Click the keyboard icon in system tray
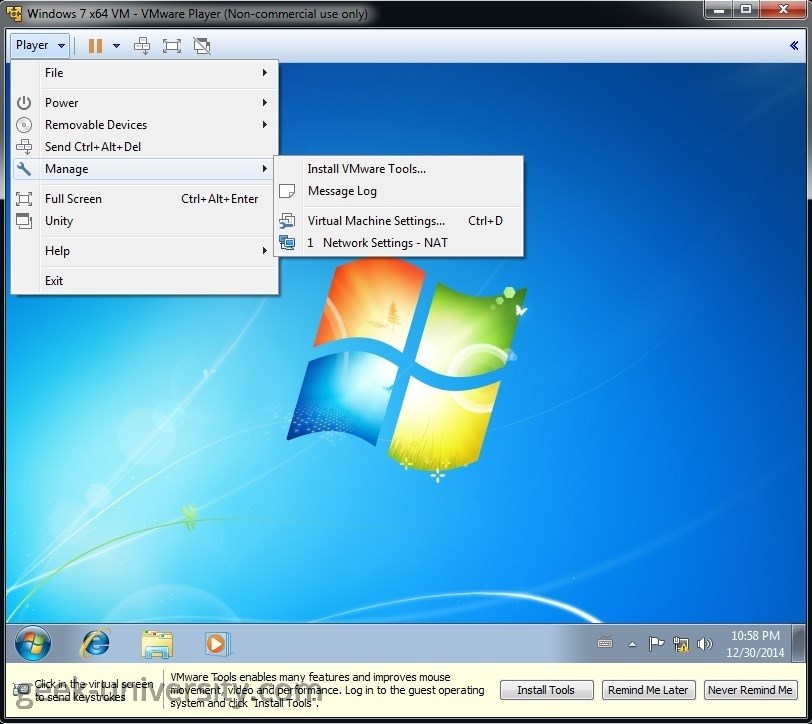 tap(605, 644)
